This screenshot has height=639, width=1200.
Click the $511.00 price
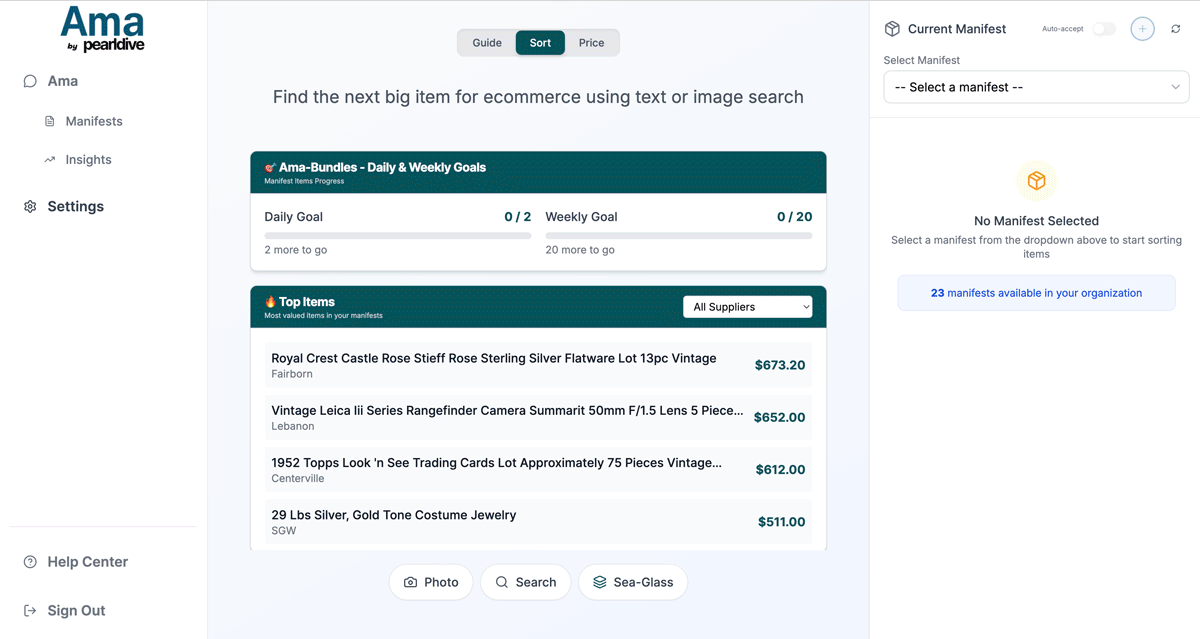[782, 521]
